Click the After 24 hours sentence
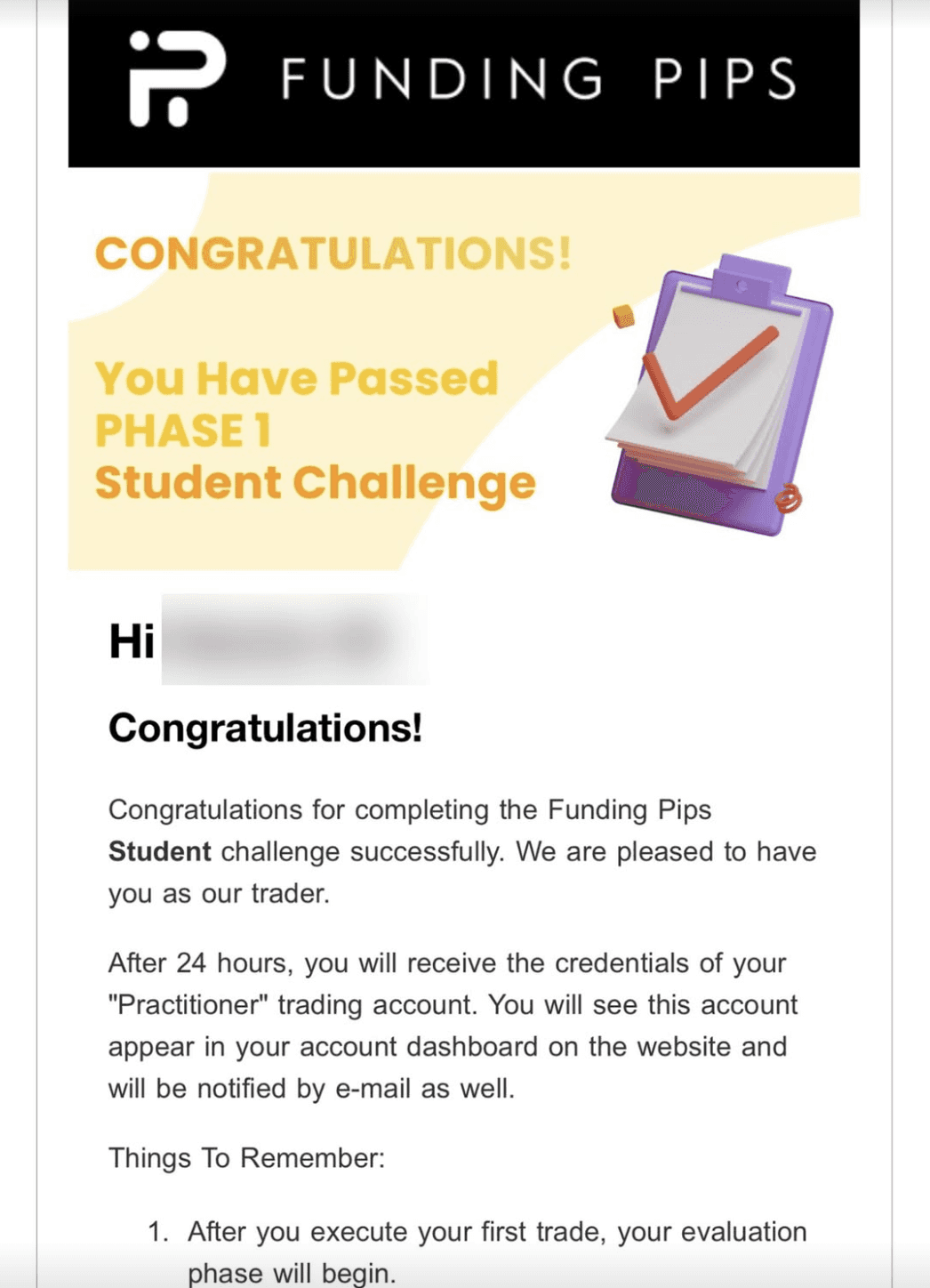Image resolution: width=930 pixels, height=1288 pixels. (453, 1026)
